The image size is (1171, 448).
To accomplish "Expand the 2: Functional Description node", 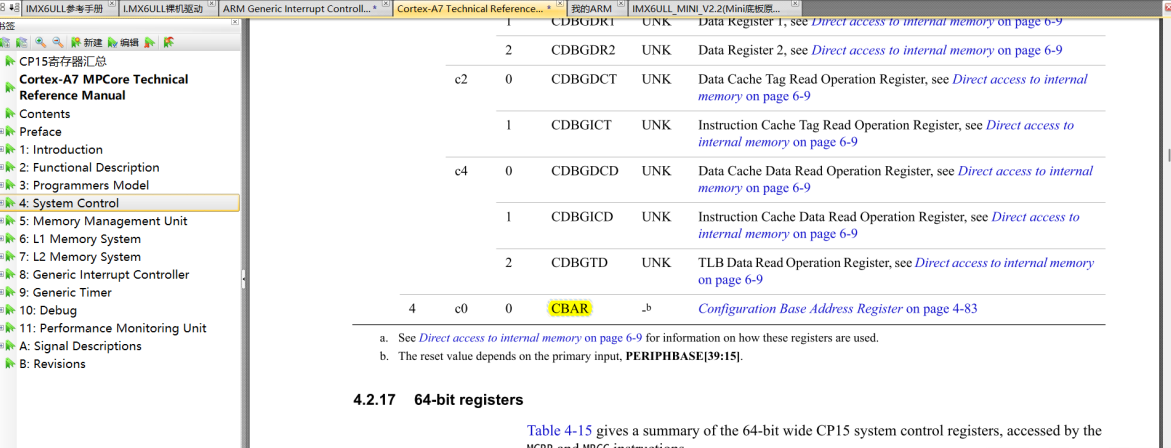I will click(2, 167).
